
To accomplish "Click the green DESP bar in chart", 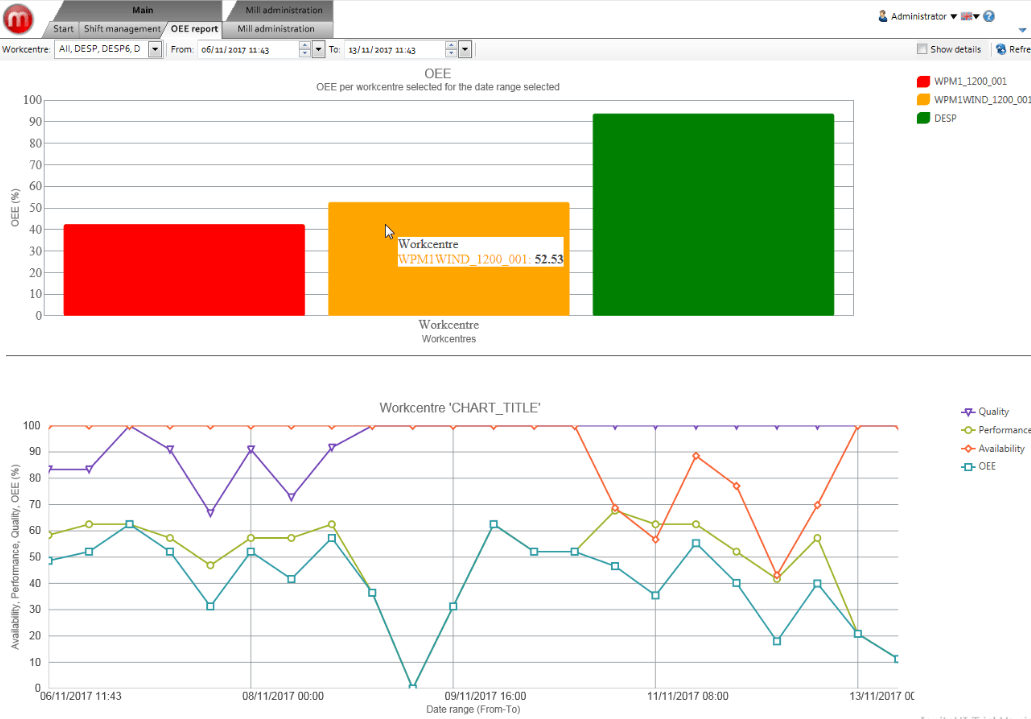I will (x=713, y=214).
